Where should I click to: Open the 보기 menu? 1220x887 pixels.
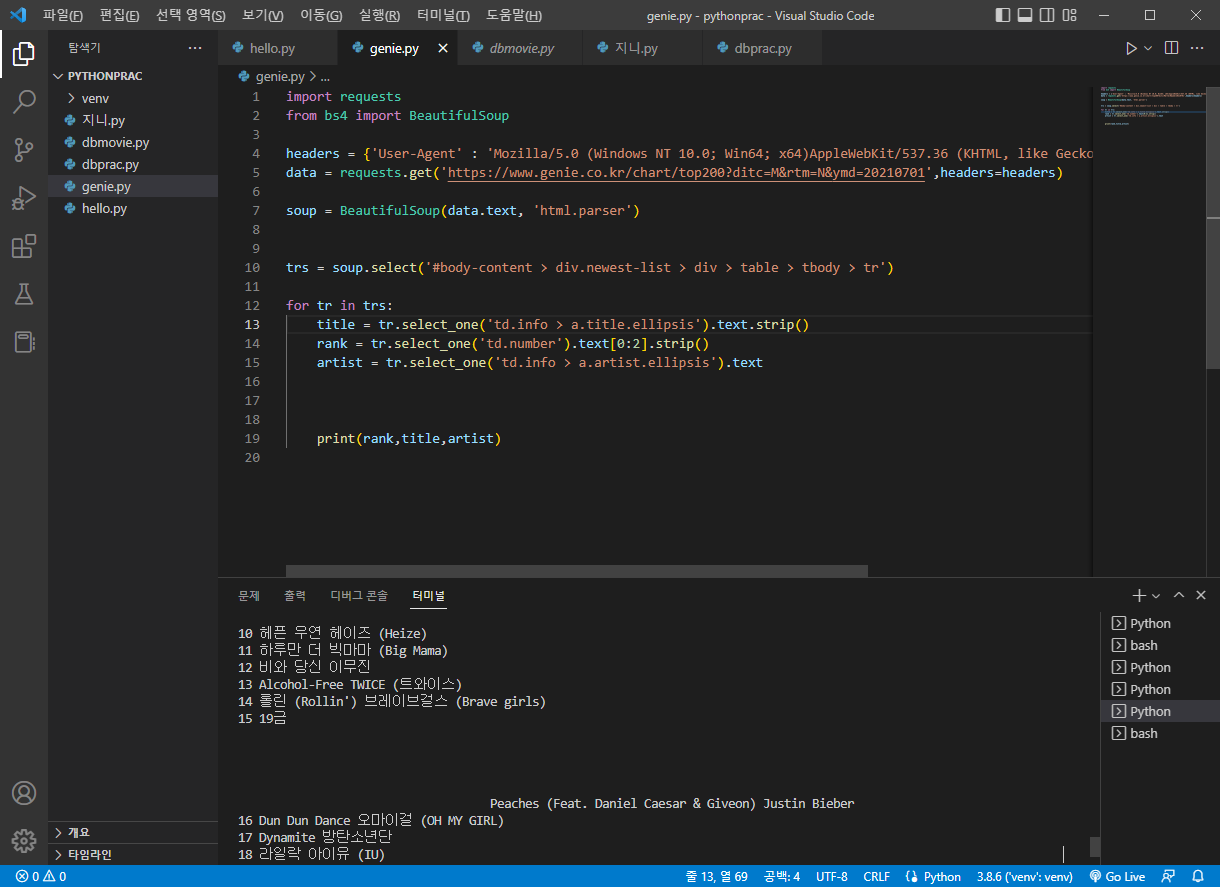point(263,16)
